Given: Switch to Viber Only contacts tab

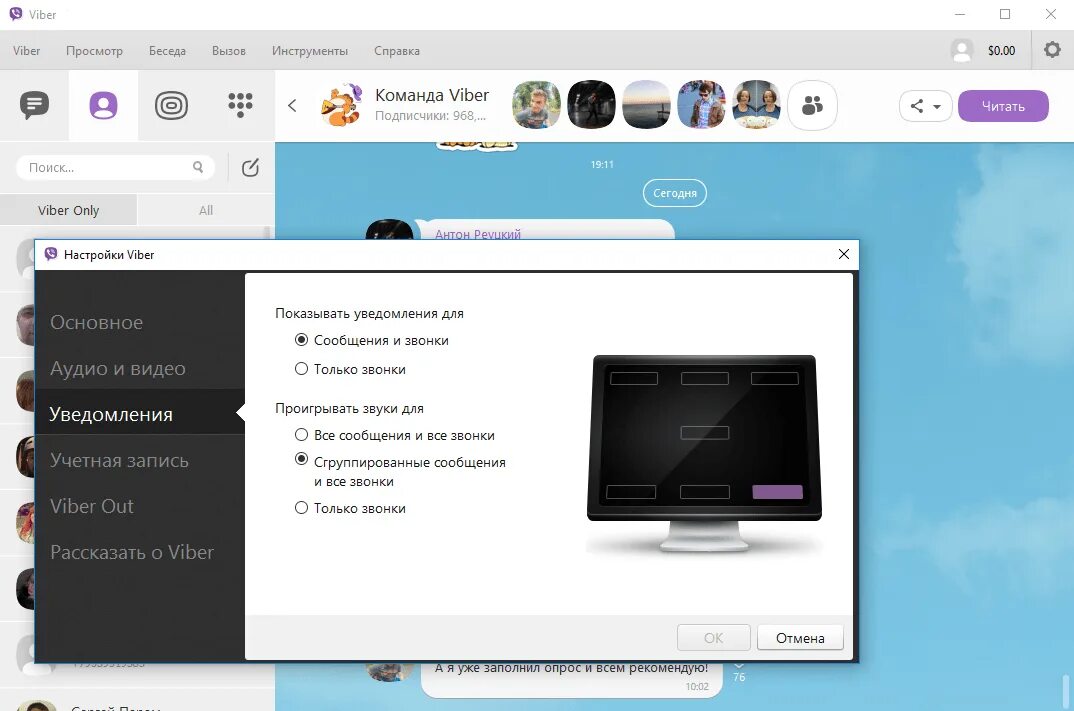Looking at the screenshot, I should coord(68,210).
